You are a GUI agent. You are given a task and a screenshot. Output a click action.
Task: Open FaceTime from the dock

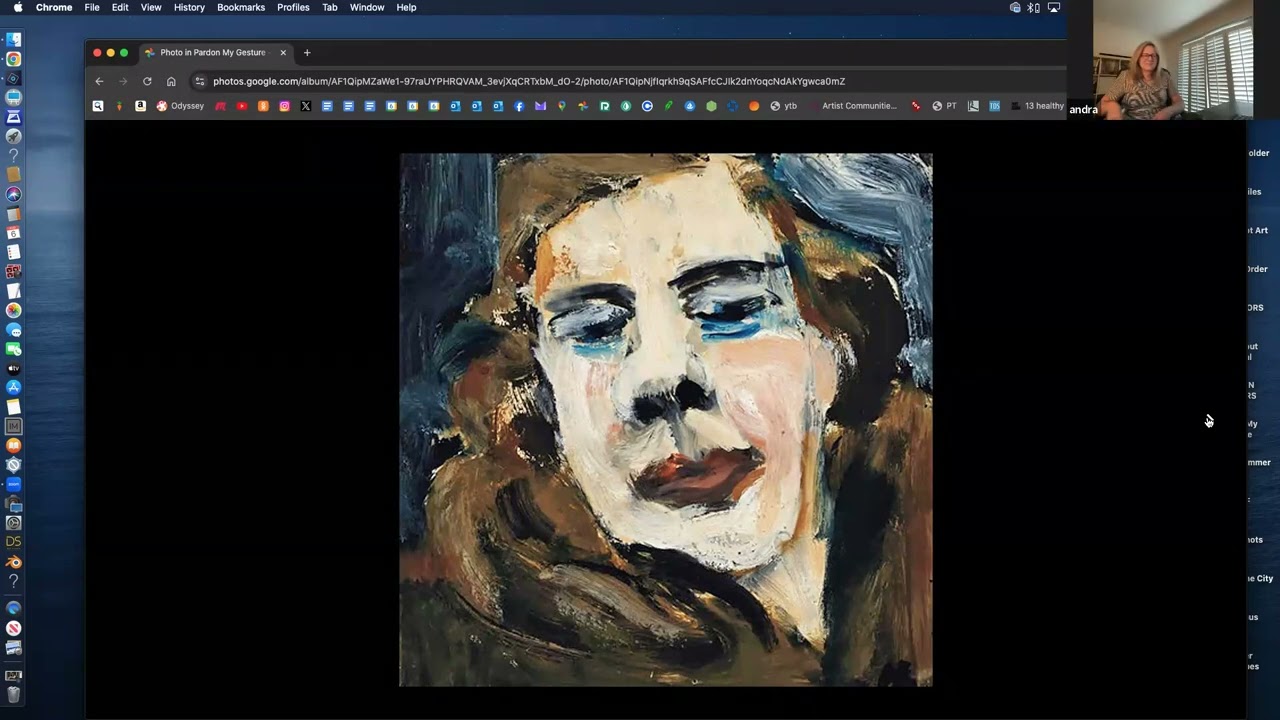(x=13, y=349)
